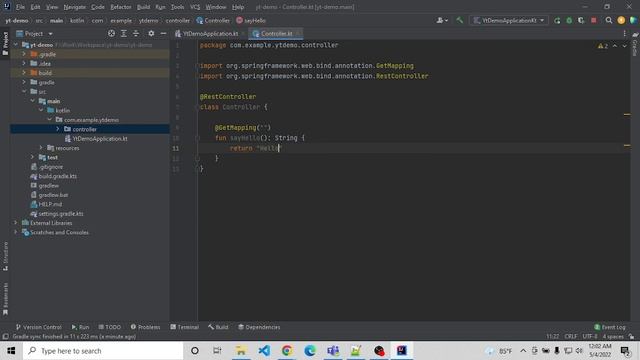Screen dimensions: 640x360
Task: Open Google Chrome from taskbar
Action: (x=287, y=351)
